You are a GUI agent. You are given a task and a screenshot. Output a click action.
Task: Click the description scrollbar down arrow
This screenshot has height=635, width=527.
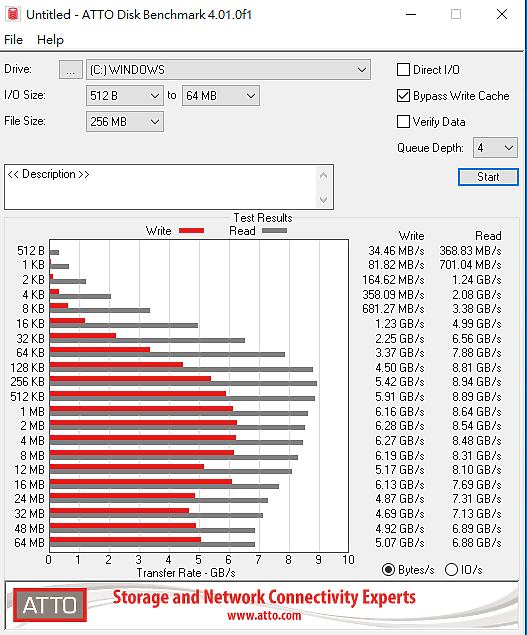tap(323, 199)
